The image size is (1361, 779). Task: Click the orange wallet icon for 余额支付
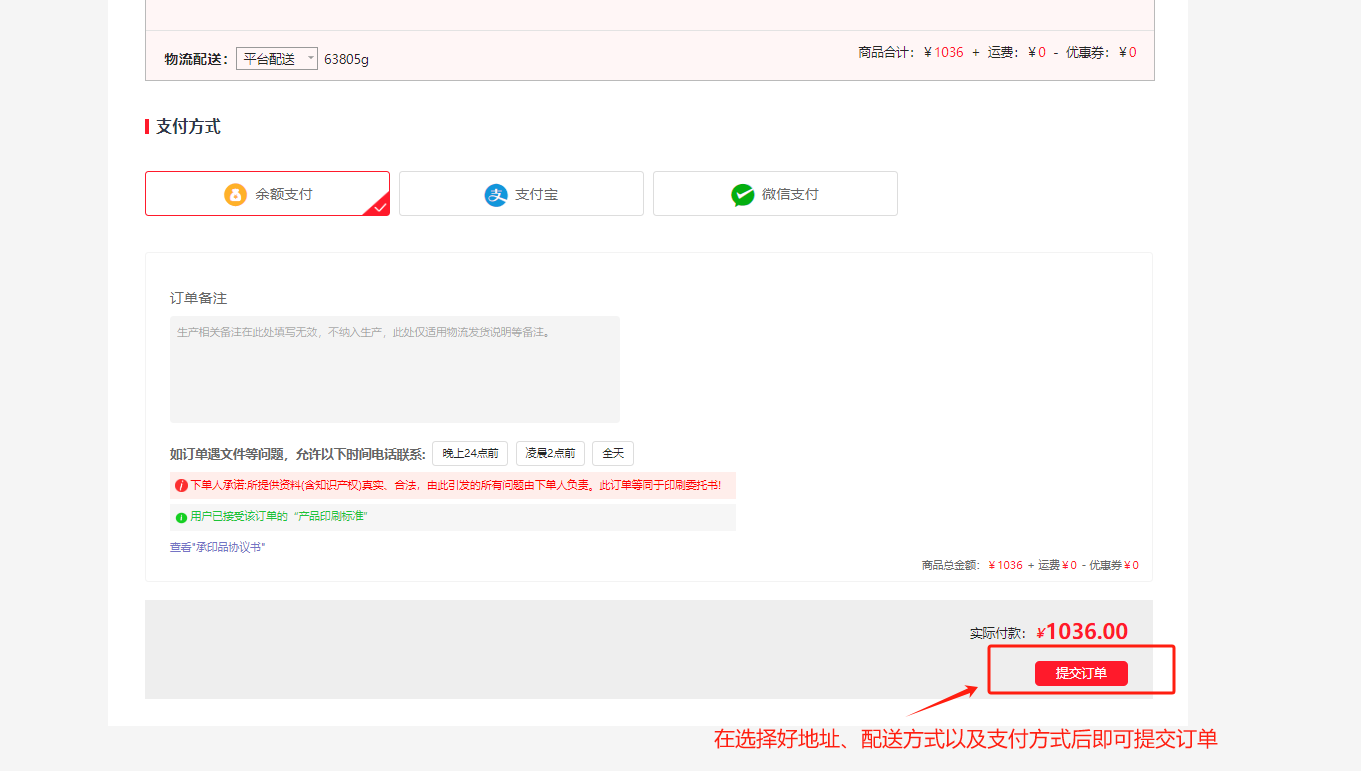click(235, 194)
